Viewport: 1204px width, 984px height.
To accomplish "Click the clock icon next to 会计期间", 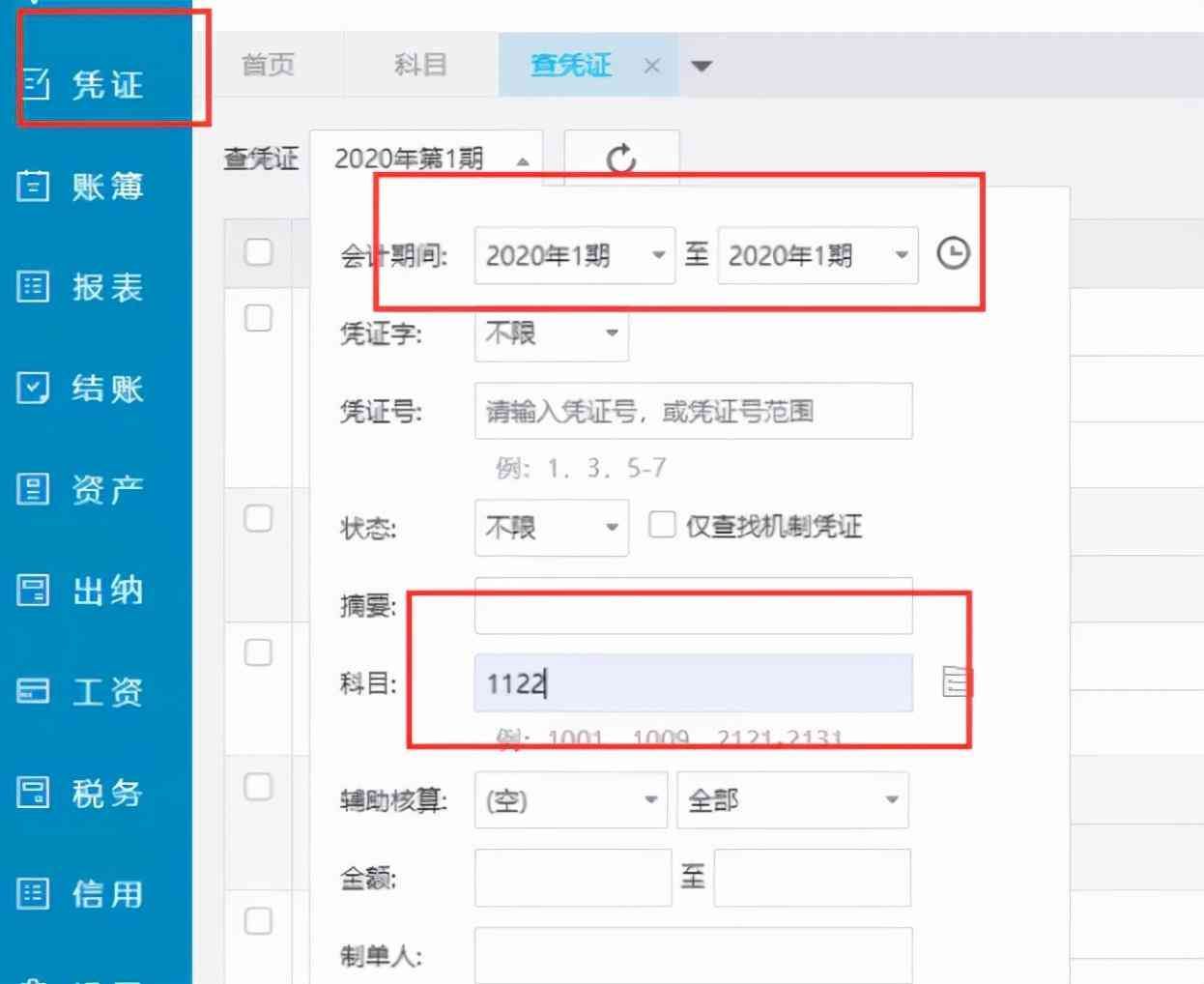I will click(x=953, y=254).
